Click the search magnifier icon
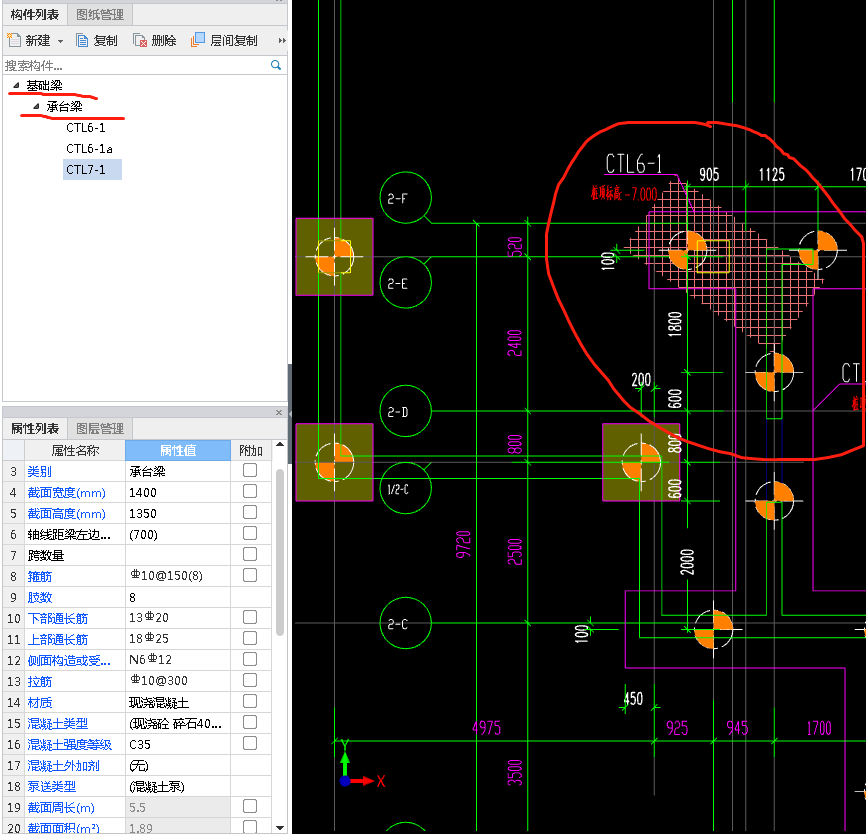 276,65
